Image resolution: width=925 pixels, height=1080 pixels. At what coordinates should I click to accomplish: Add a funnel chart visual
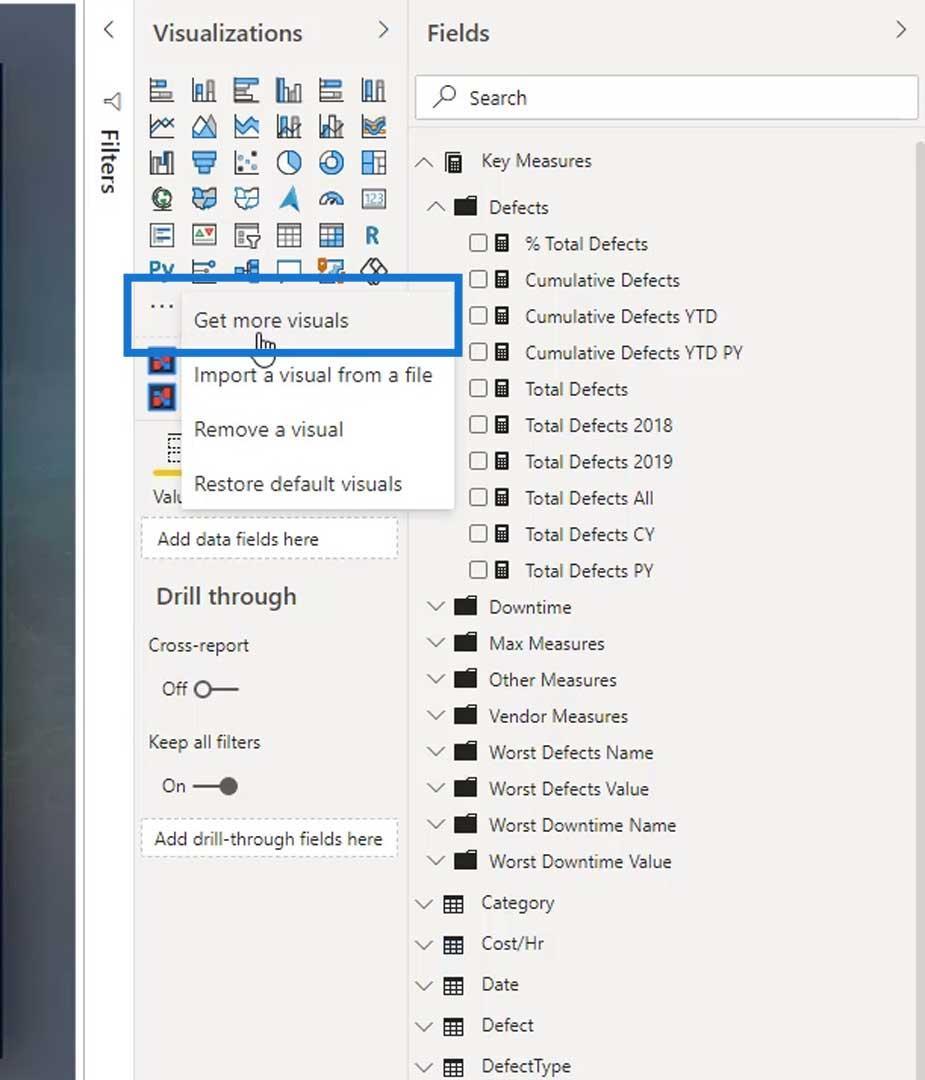coord(204,163)
